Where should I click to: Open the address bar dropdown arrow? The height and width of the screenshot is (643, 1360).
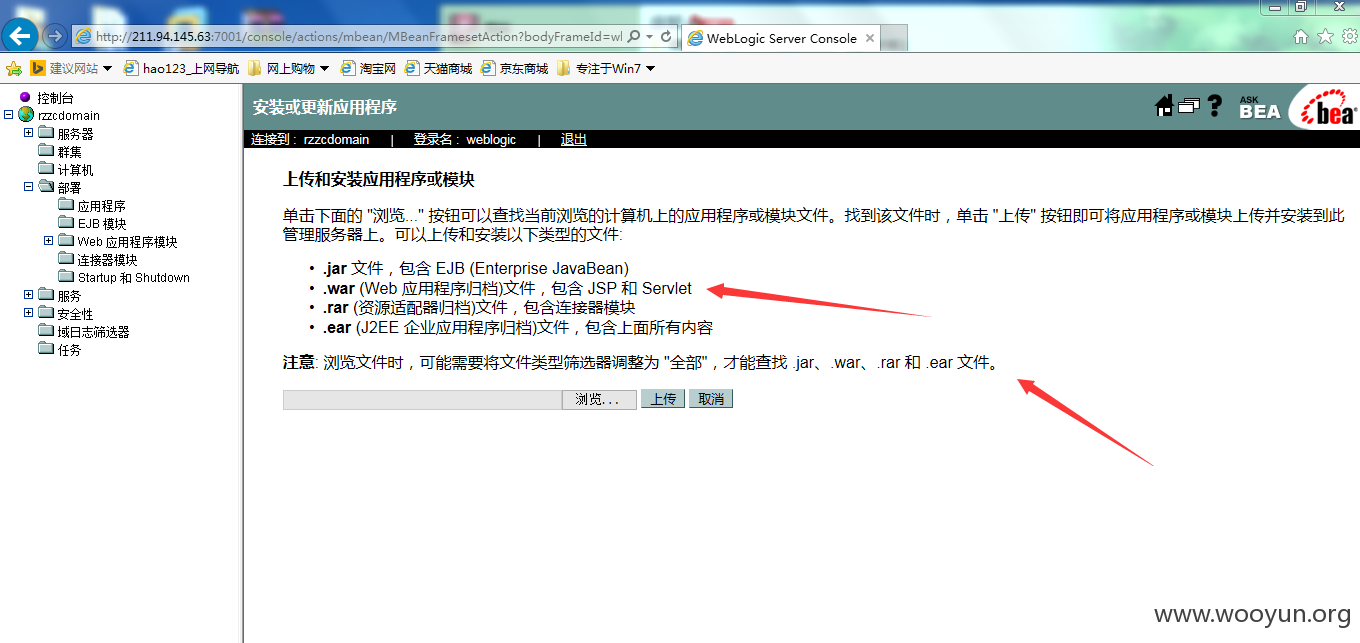coord(650,36)
